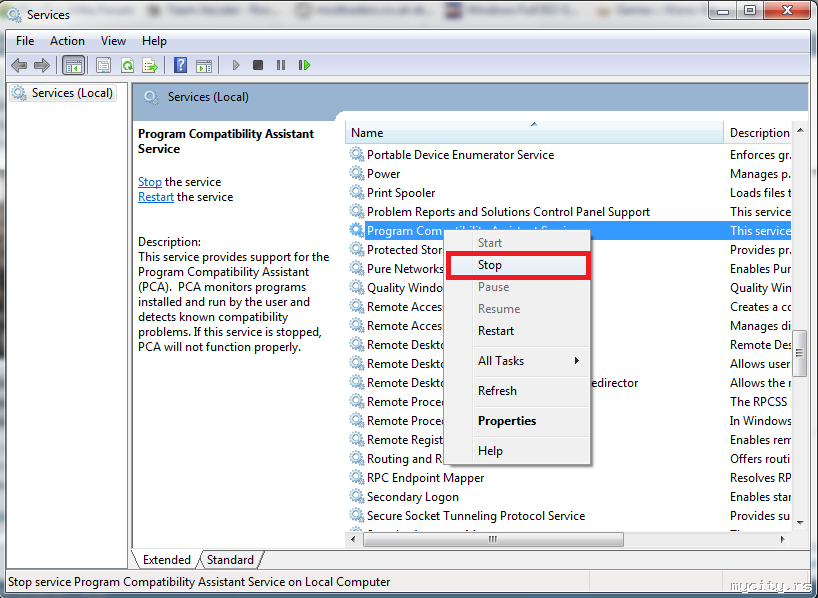Click the gear icon beside Print Spooler
The image size is (818, 598).
357,192
